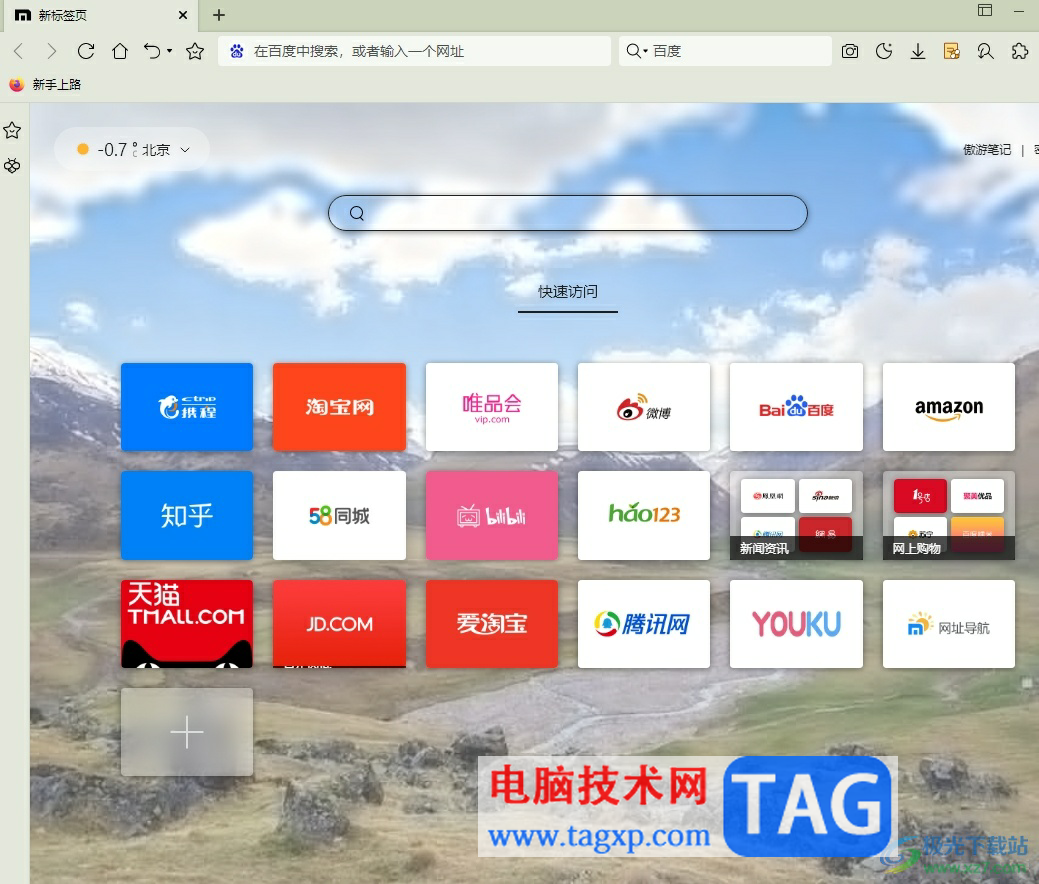The width and height of the screenshot is (1039, 884).
Task: Open 新闻资讯 folder tile
Action: 796,516
